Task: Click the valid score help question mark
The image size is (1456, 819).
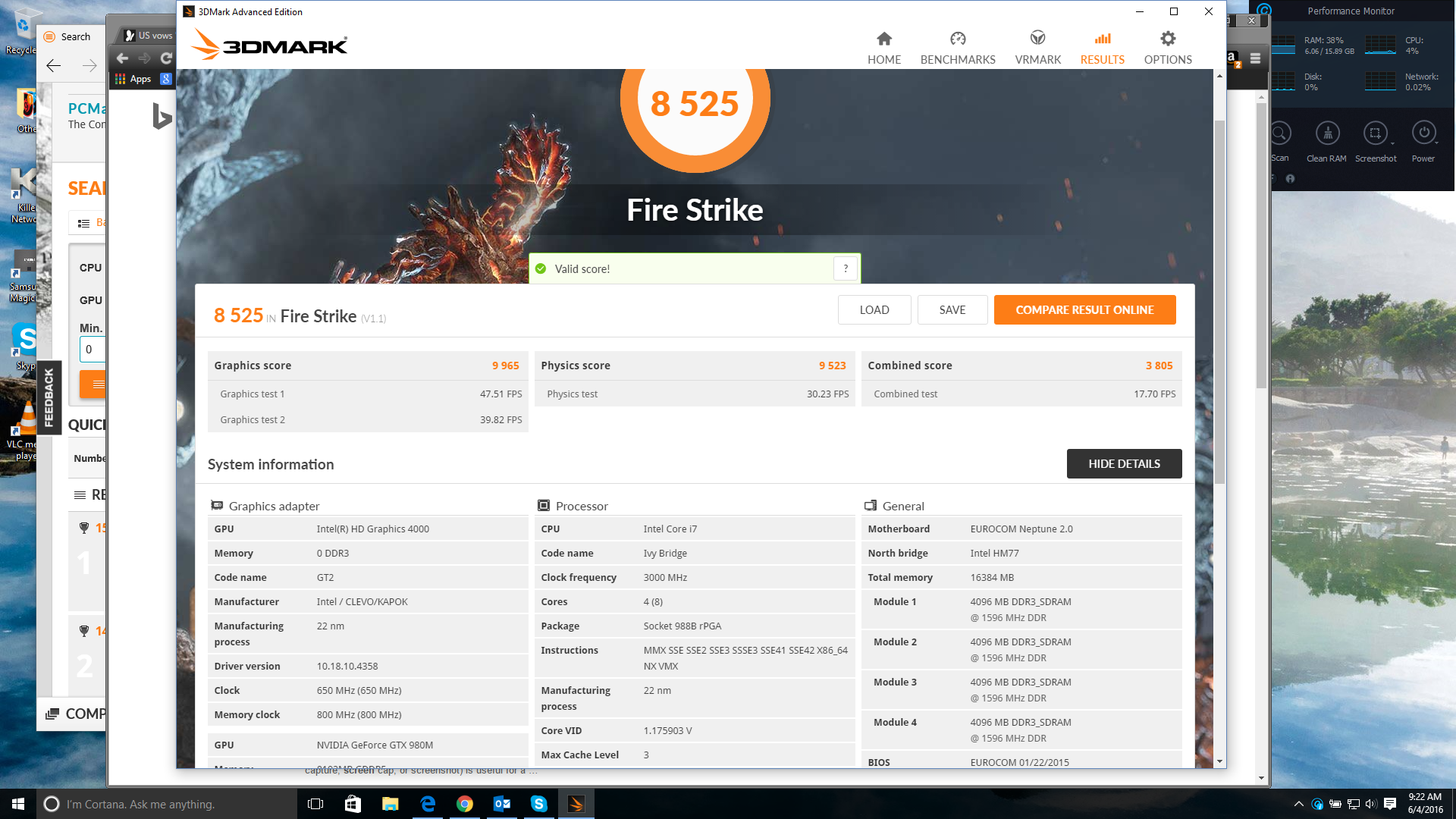Action: 846,268
